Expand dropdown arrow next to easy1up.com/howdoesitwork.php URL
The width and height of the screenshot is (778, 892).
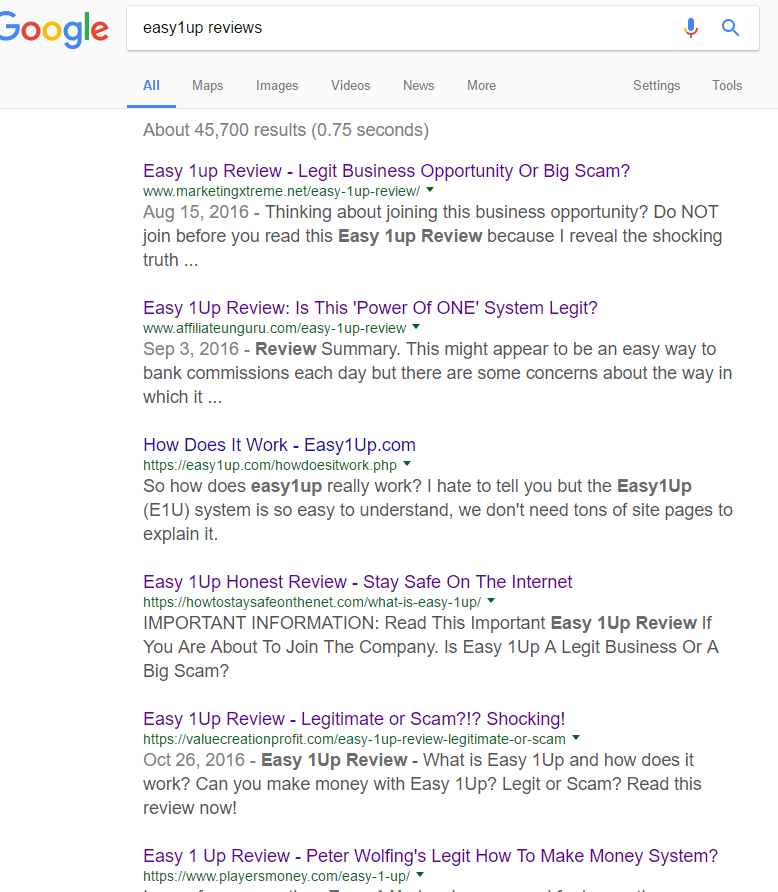[407, 464]
